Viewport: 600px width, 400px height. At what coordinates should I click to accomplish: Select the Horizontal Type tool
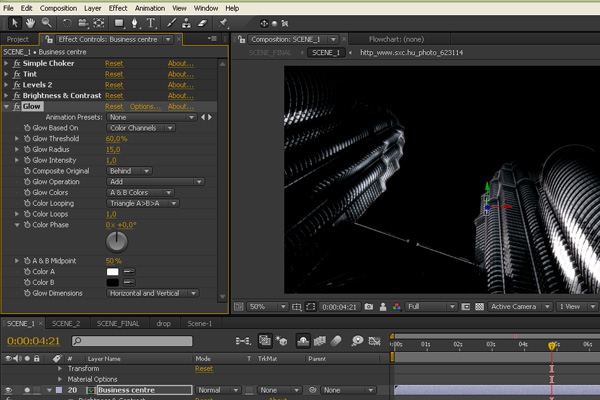click(151, 23)
